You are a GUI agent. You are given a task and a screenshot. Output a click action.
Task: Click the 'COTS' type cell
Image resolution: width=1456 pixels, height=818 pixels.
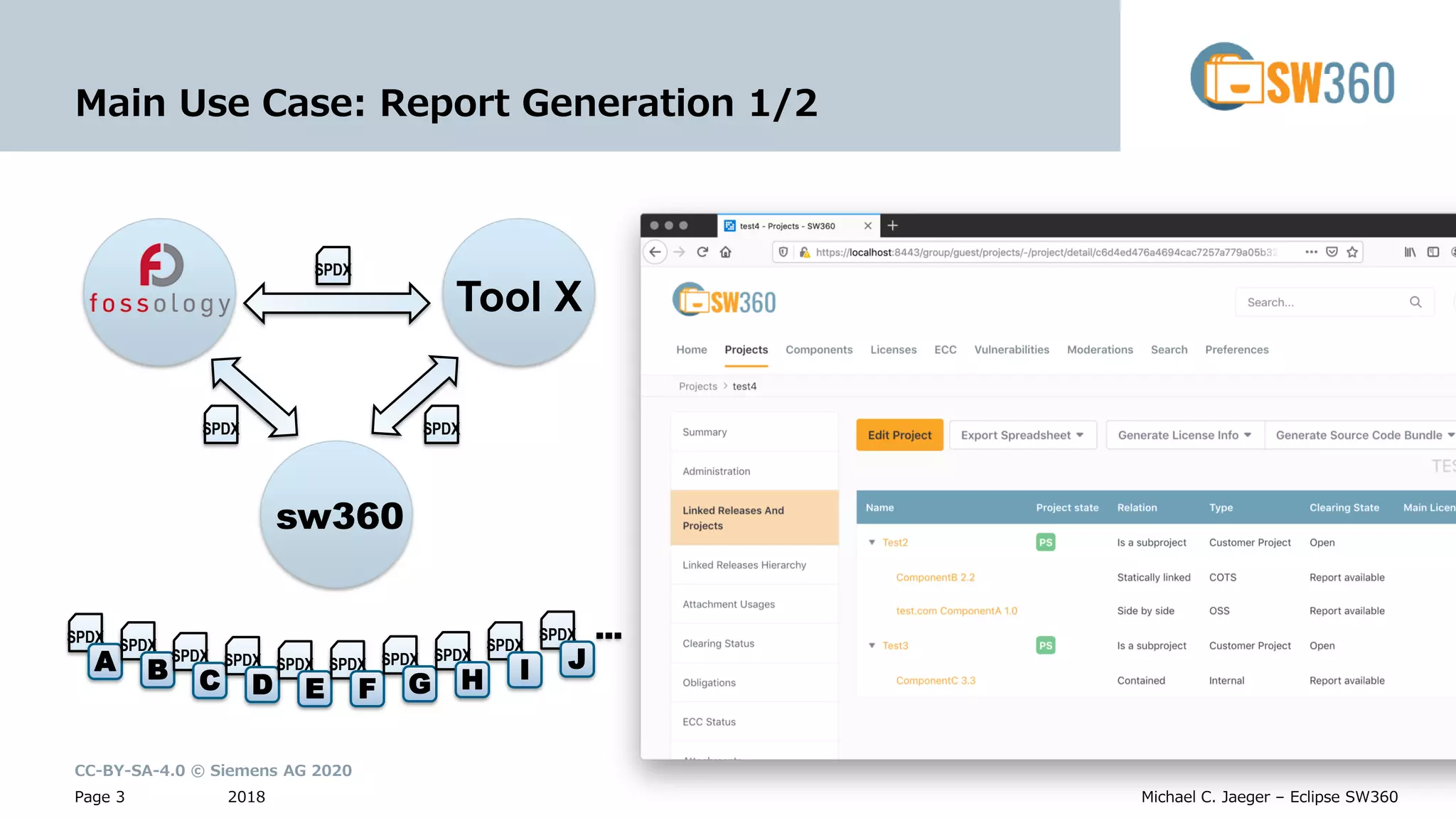coord(1222,577)
